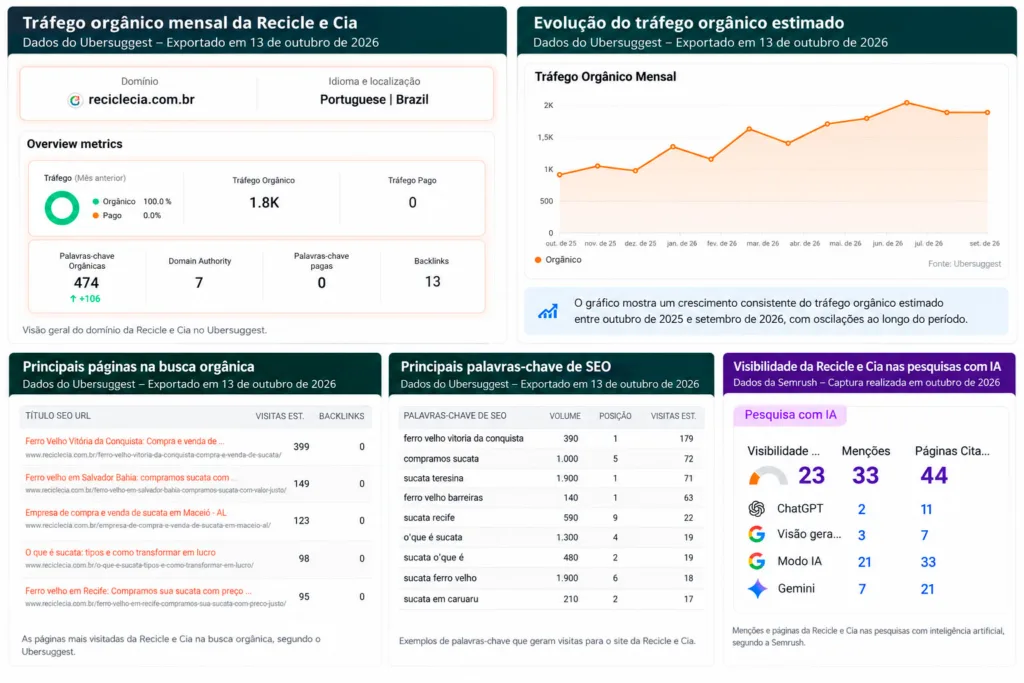
Task: Click the orange Pago legend dot
Action: pos(95,215)
